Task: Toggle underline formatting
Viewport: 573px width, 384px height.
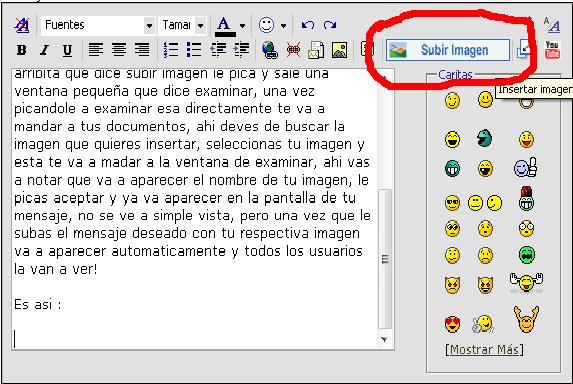Action: [x=67, y=50]
